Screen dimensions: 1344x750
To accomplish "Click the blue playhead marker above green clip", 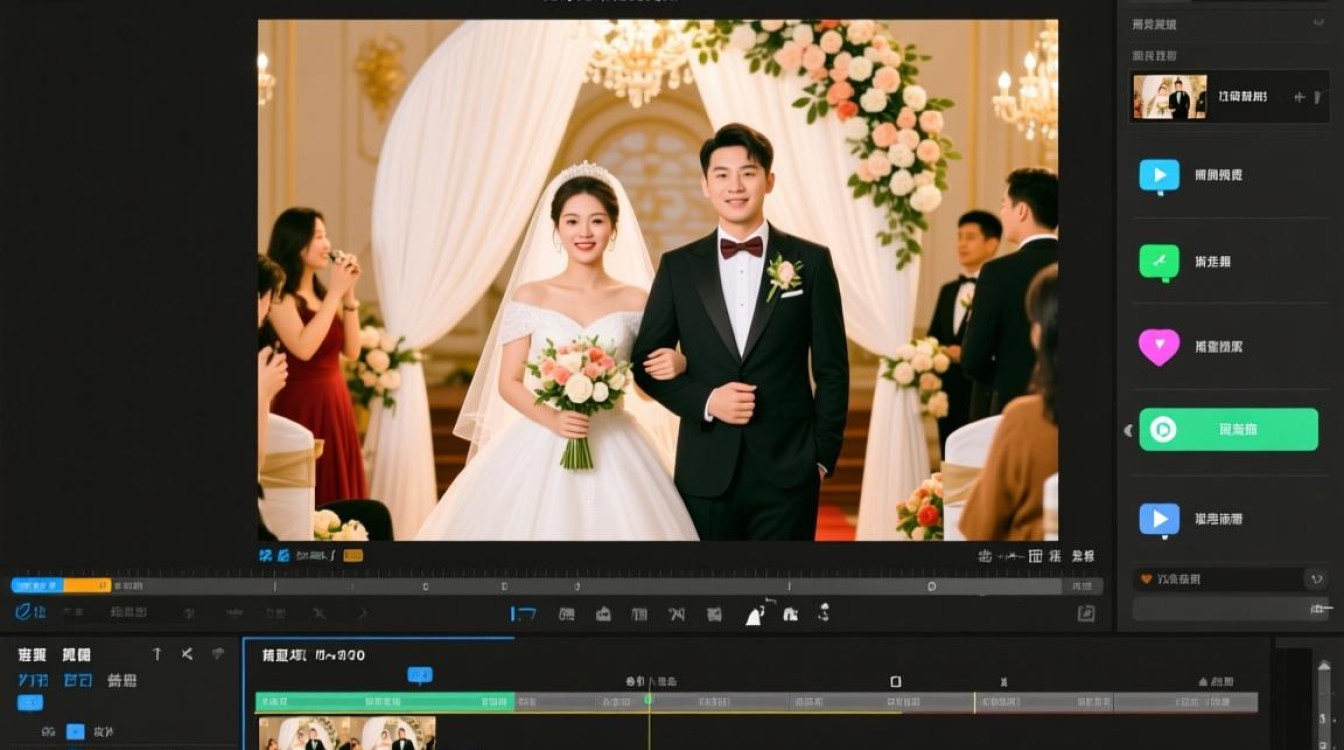I will click(x=420, y=676).
